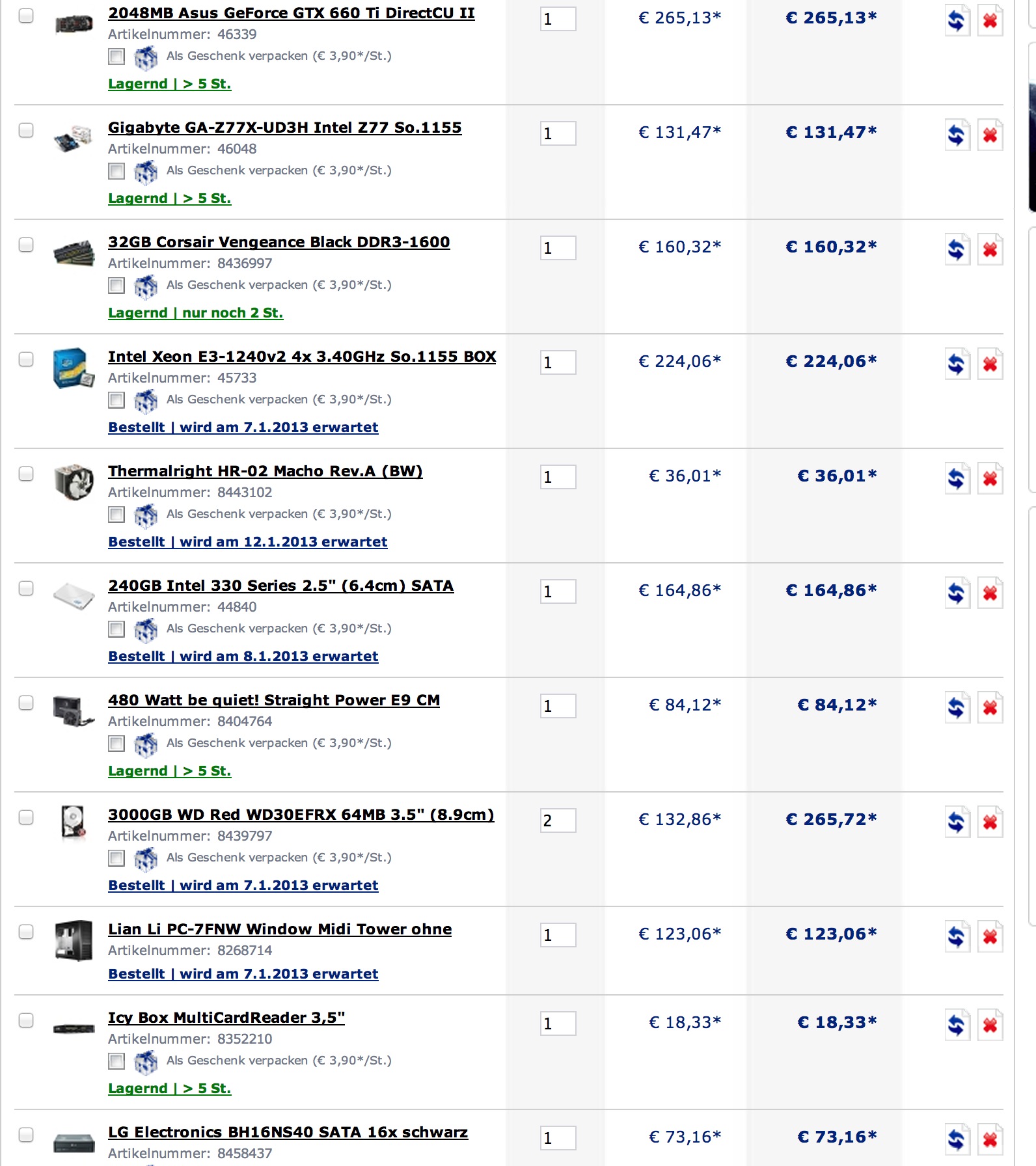1036x1166 pixels.
Task: Click refresh icon for Intel 330 SSD row
Action: 957,593
